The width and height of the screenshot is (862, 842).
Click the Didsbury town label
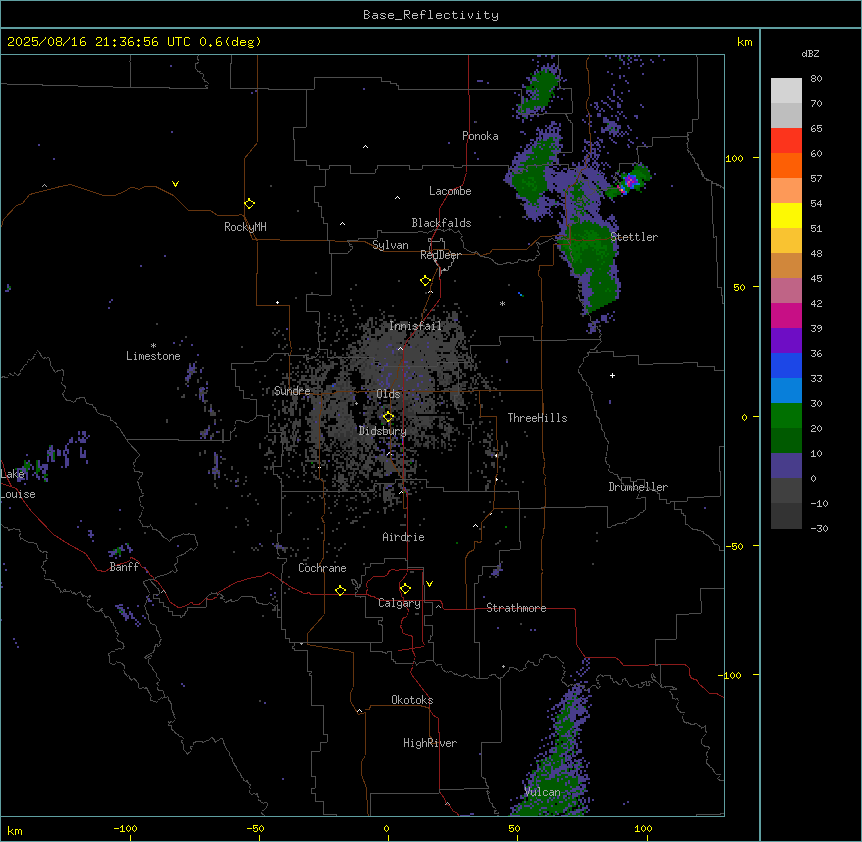(x=383, y=431)
